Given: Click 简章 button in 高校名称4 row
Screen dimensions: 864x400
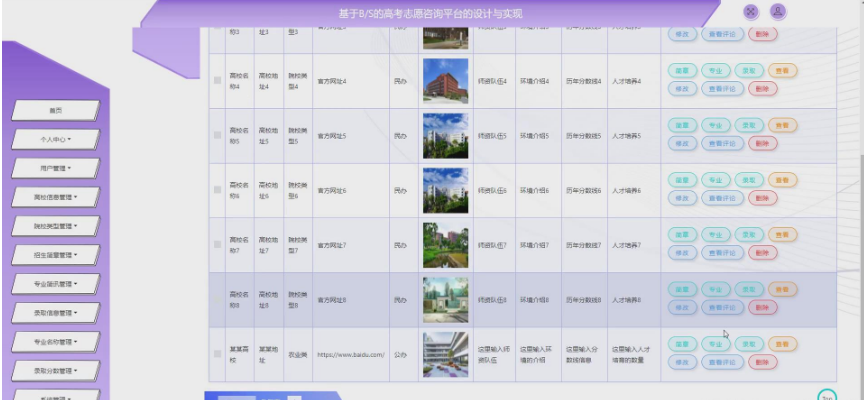Looking at the screenshot, I should pos(682,71).
